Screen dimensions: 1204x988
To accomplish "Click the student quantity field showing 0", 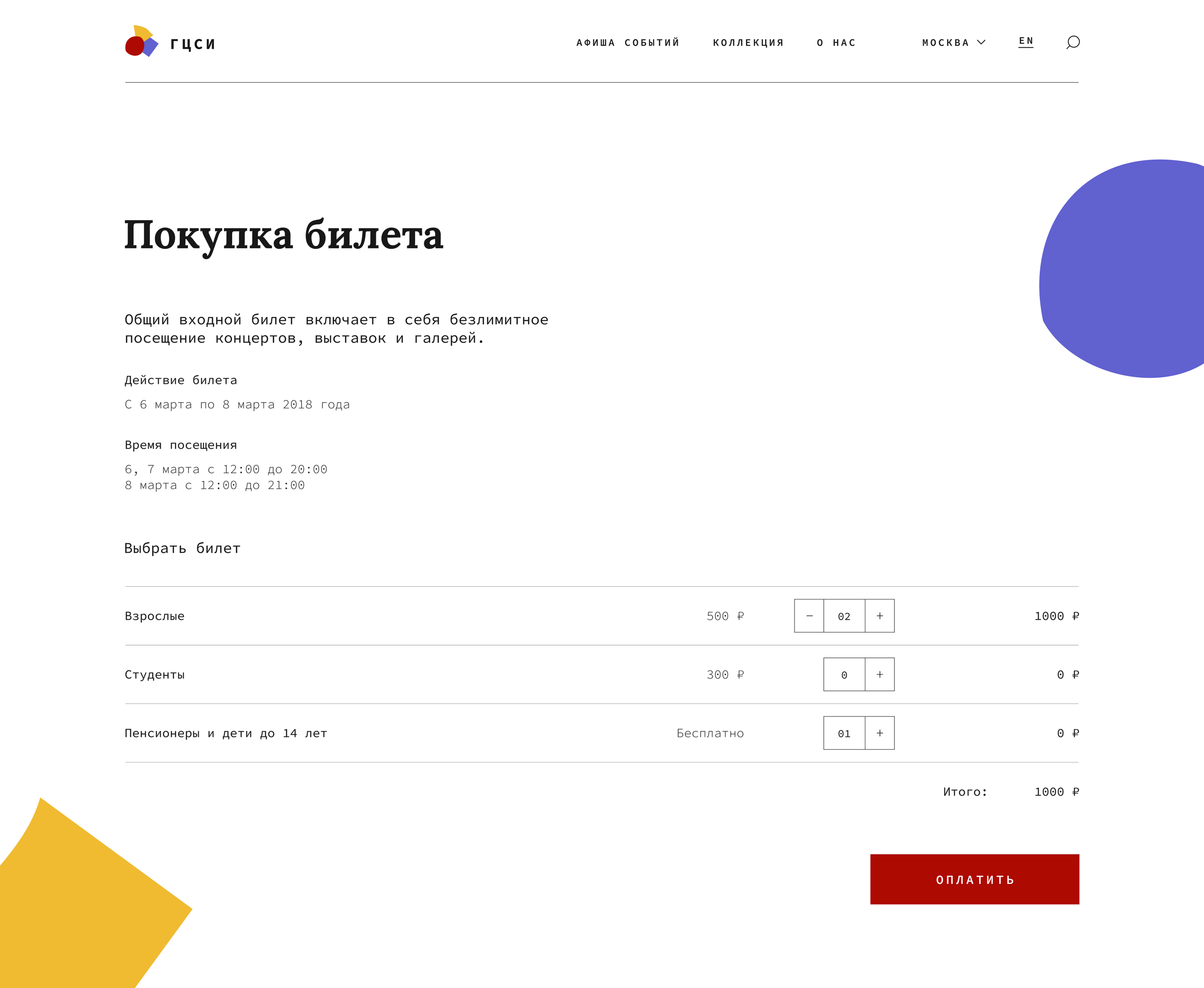I will pos(844,675).
